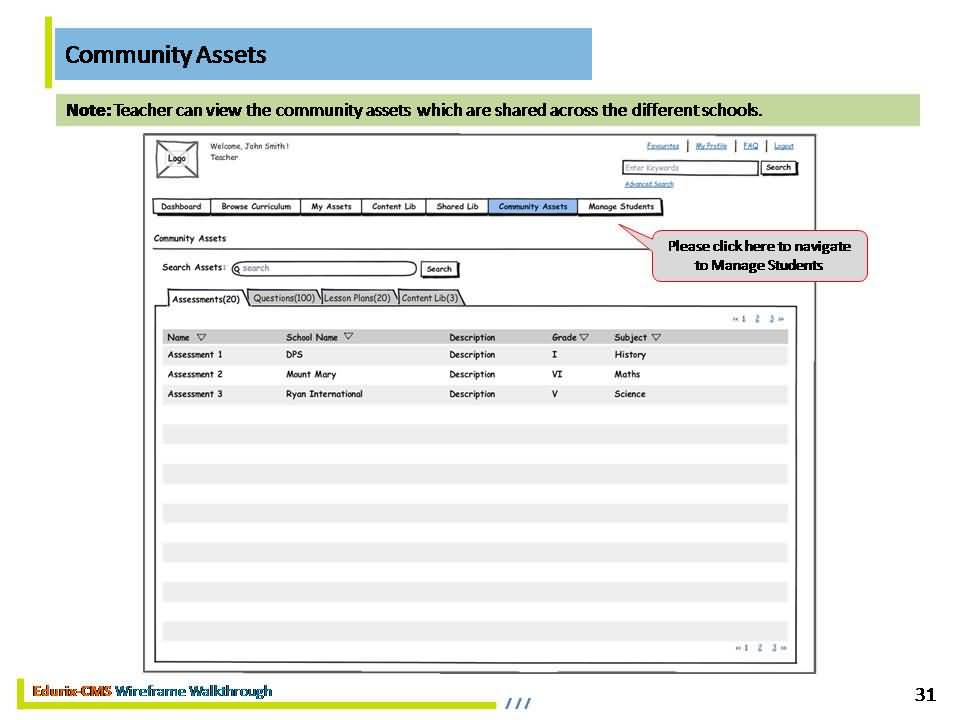Open the Lesson Plans(20) tab
960x720 pixels.
(357, 298)
